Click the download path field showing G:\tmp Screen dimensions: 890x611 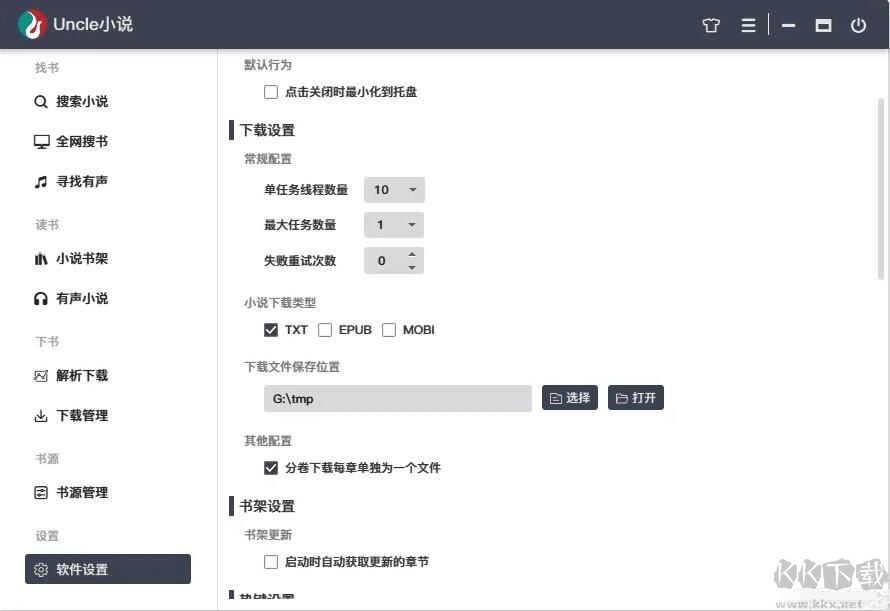coord(397,397)
